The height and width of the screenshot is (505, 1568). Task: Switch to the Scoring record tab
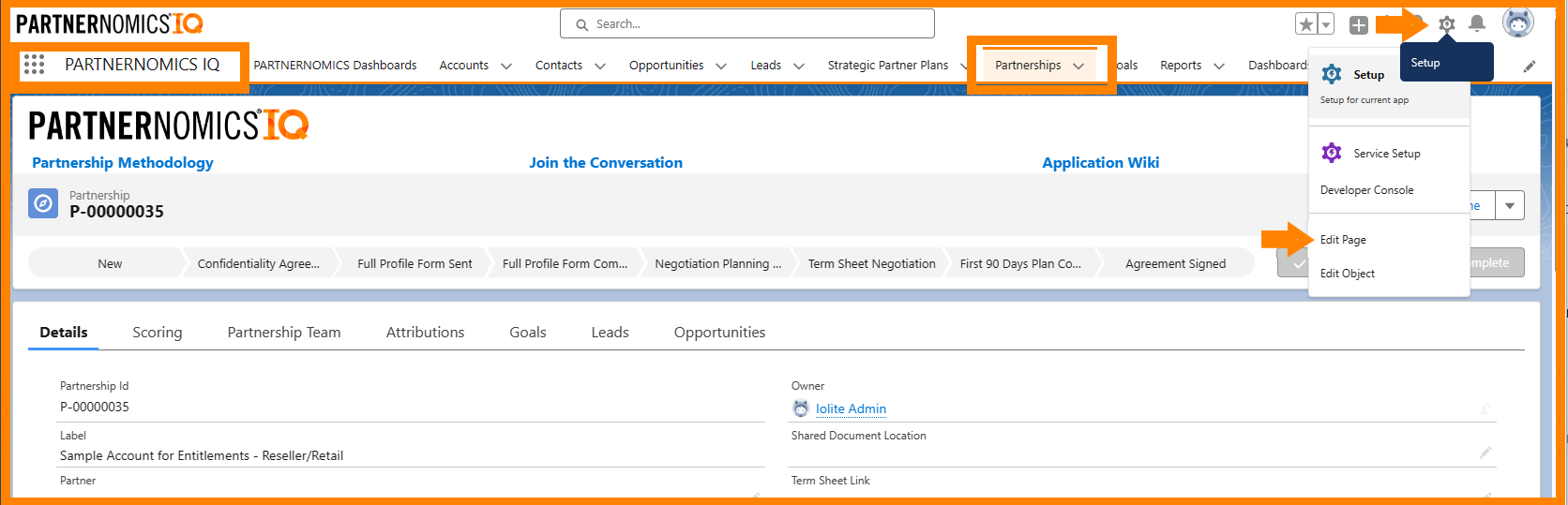pyautogui.click(x=158, y=333)
